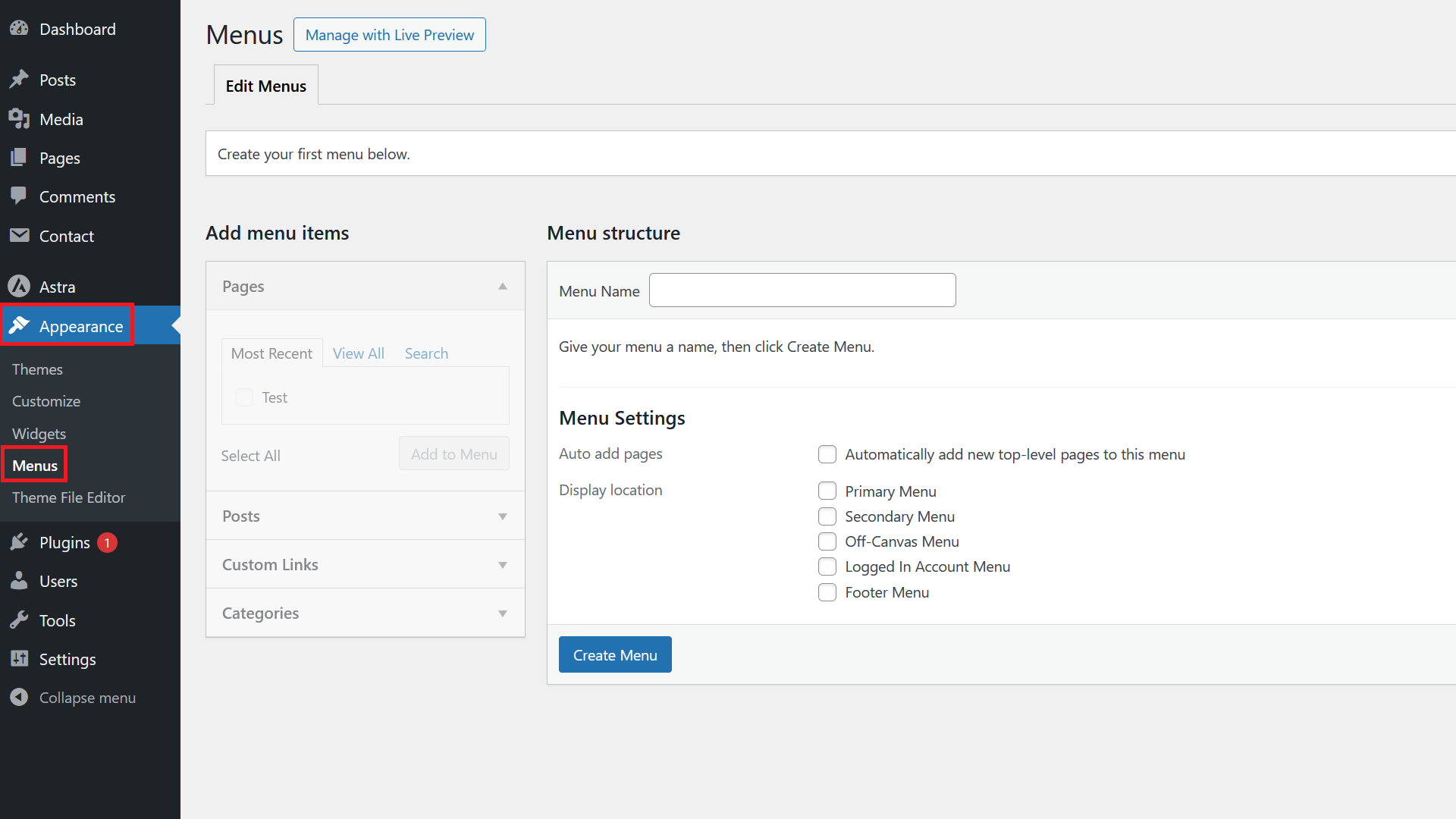This screenshot has height=819, width=1456.
Task: Tick the Logged In Account Menu checkbox
Action: point(827,566)
